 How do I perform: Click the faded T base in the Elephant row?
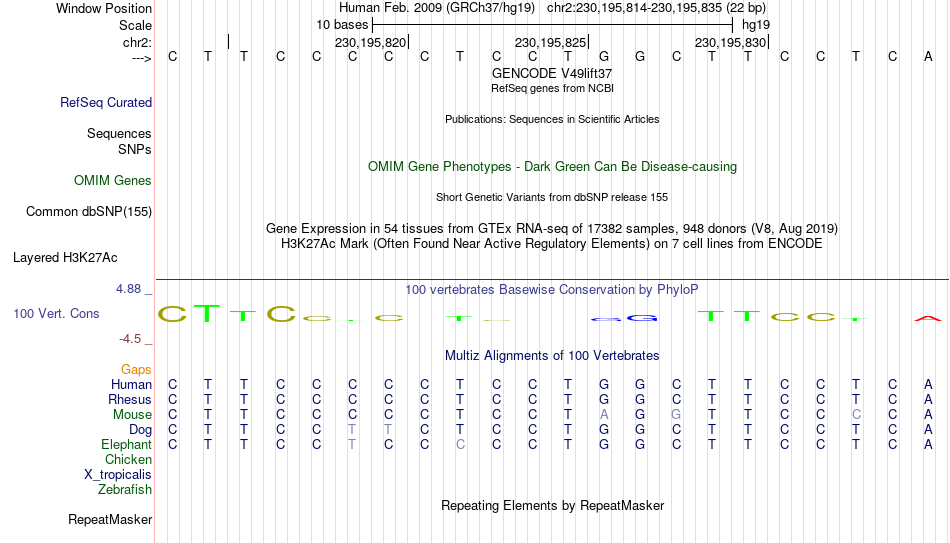352,444
